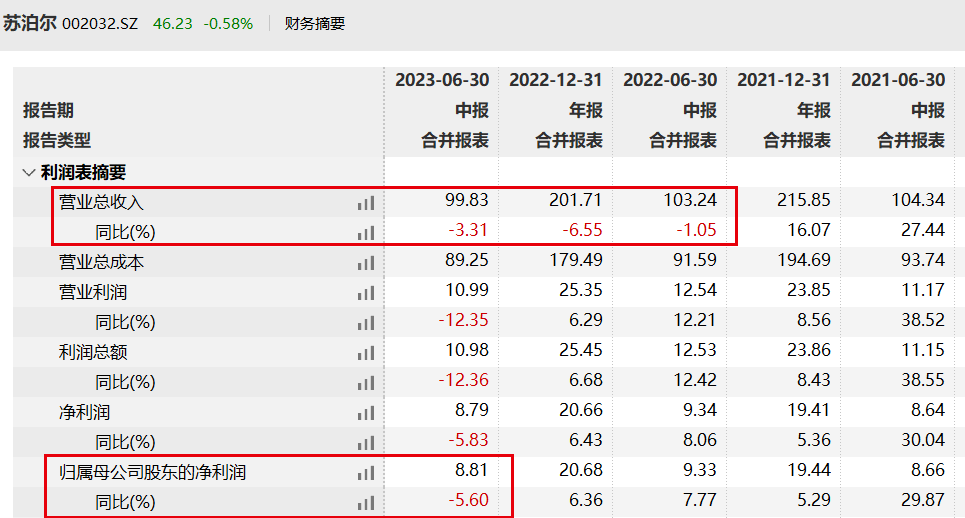Collapse the 利润表摘要 section
Viewport: 965px width, 518px height.
tap(28, 173)
